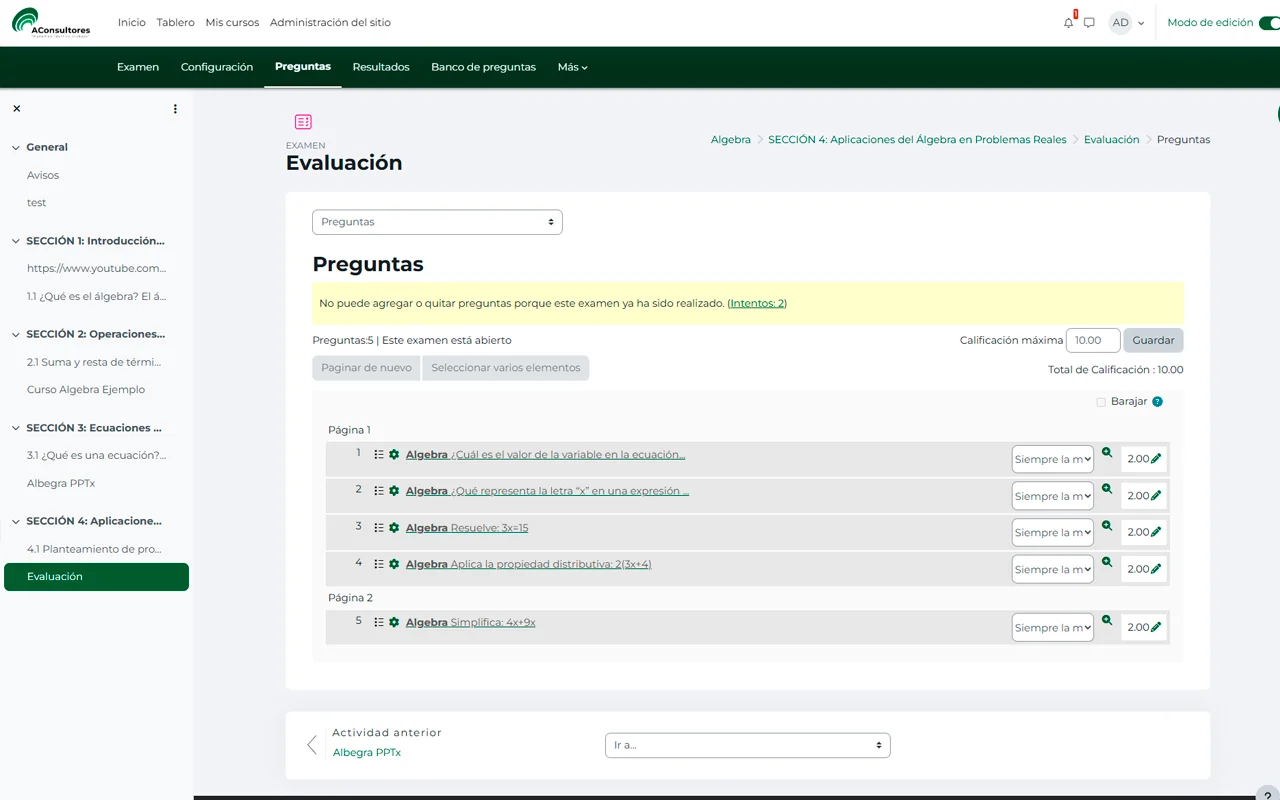1280x800 pixels.
Task: Open version dropdown for question 5
Action: (x=1053, y=627)
